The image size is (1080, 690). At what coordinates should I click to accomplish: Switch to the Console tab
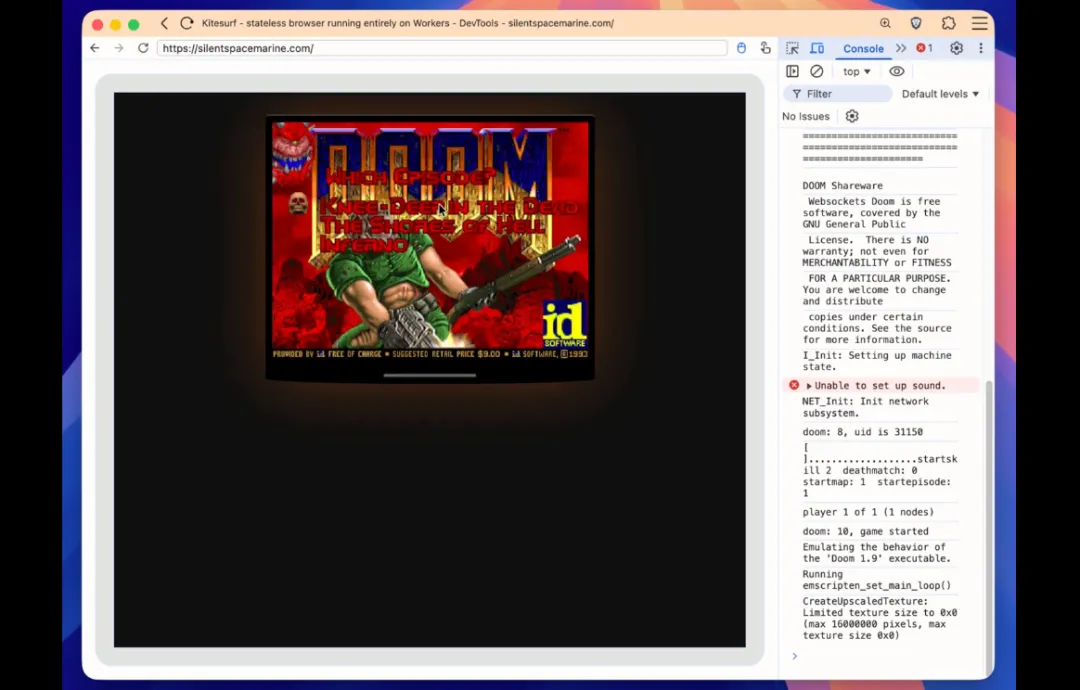(863, 48)
